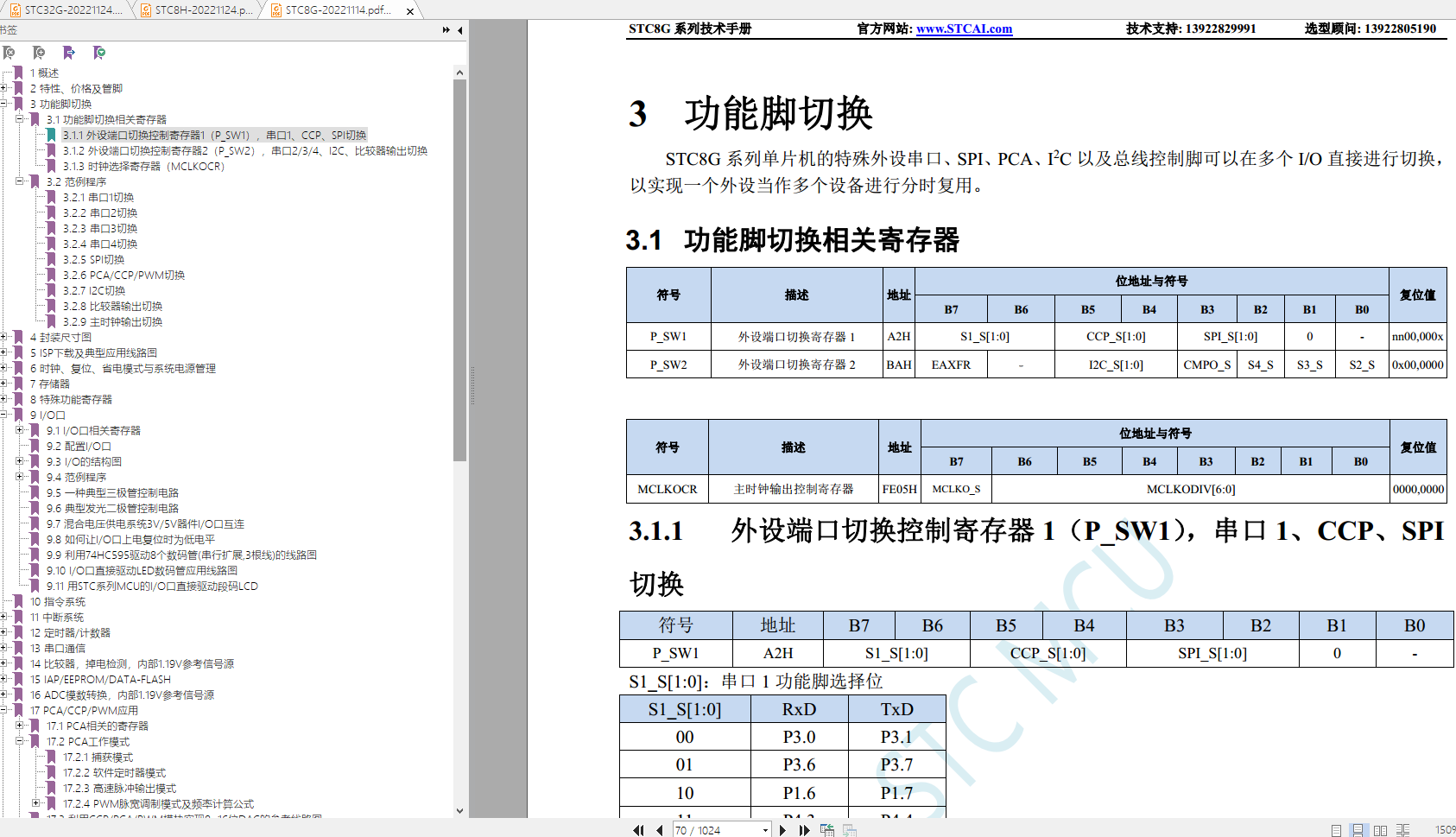Enable two-page facing view mode
Viewport: 1456px width, 837px height.
(x=1380, y=830)
